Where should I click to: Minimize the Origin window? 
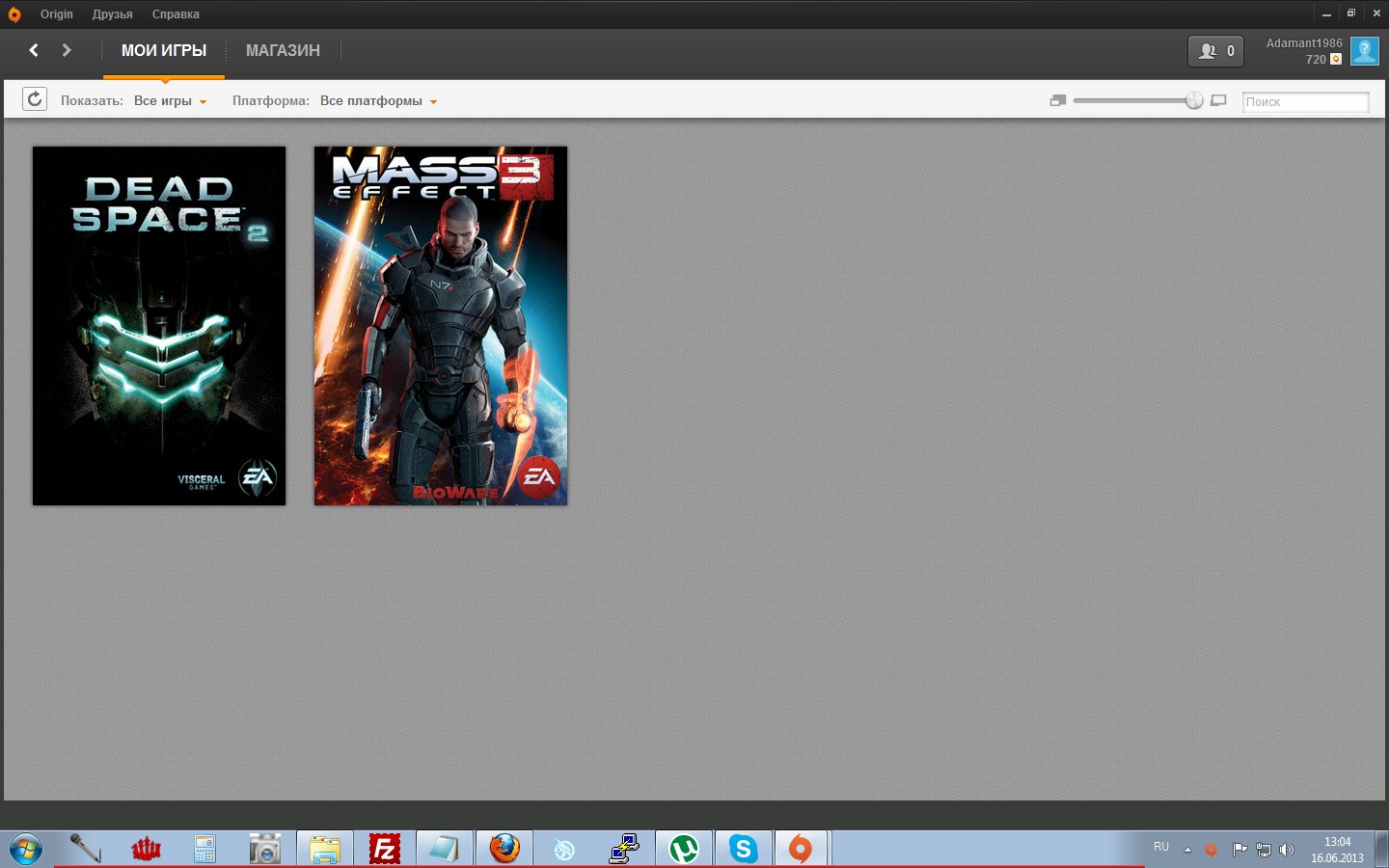coord(1326,14)
